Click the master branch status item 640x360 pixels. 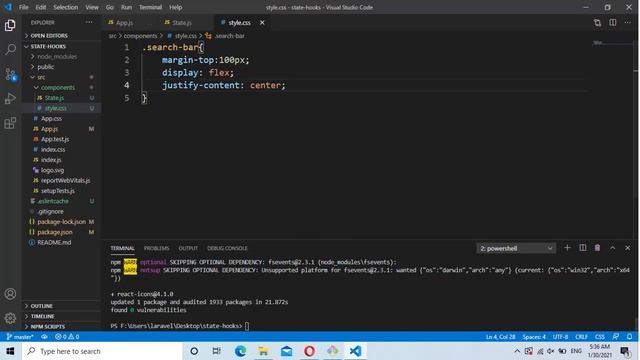20,337
